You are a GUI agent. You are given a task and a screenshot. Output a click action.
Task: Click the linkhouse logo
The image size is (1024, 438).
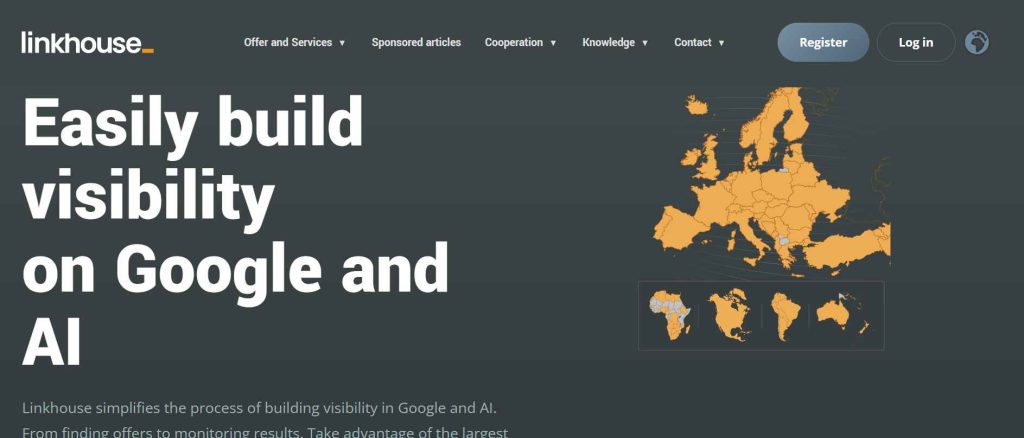point(87,42)
